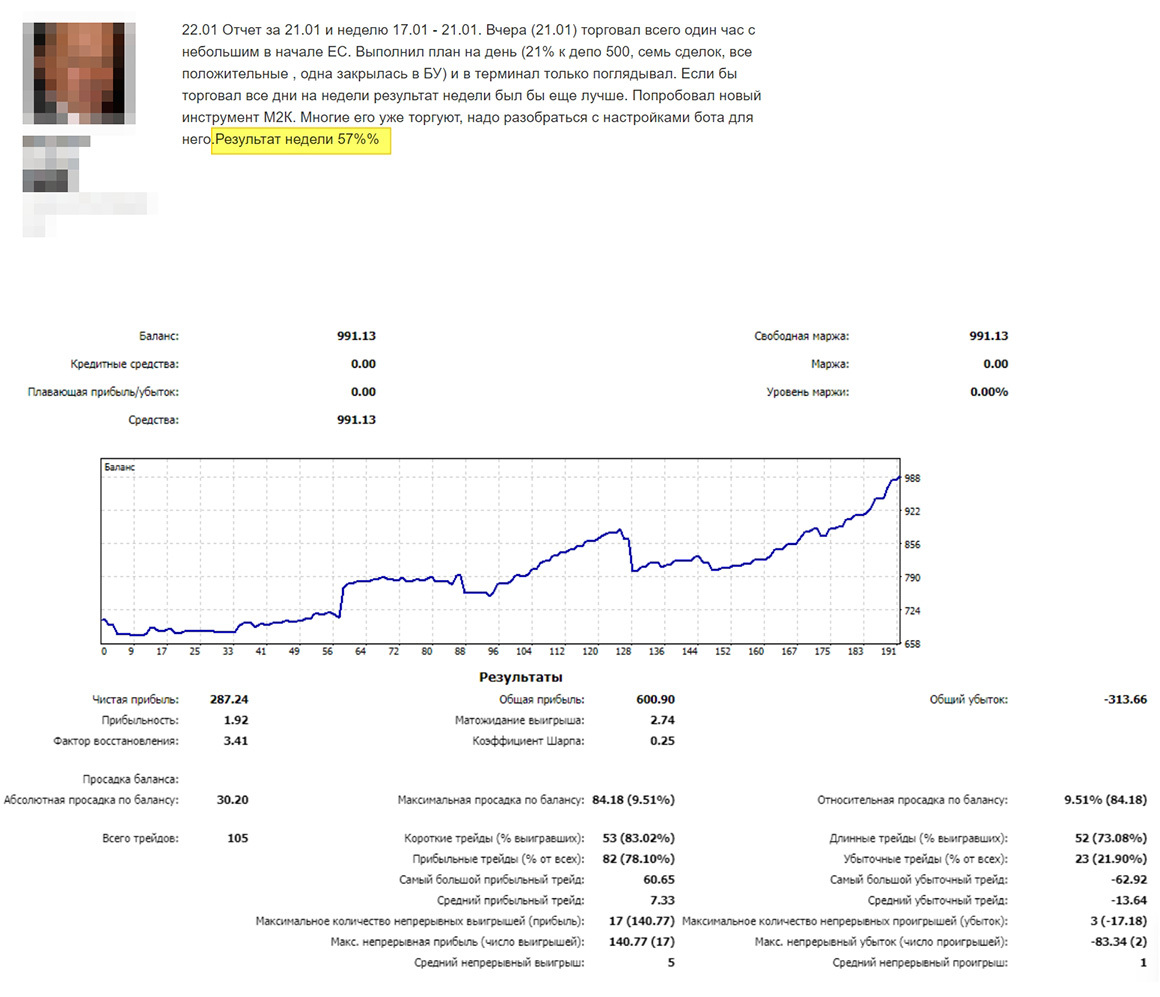Viewport: 1160px width, 997px height.
Task: Click the "Фактор восстановления" value 3.41
Action: tap(236, 741)
